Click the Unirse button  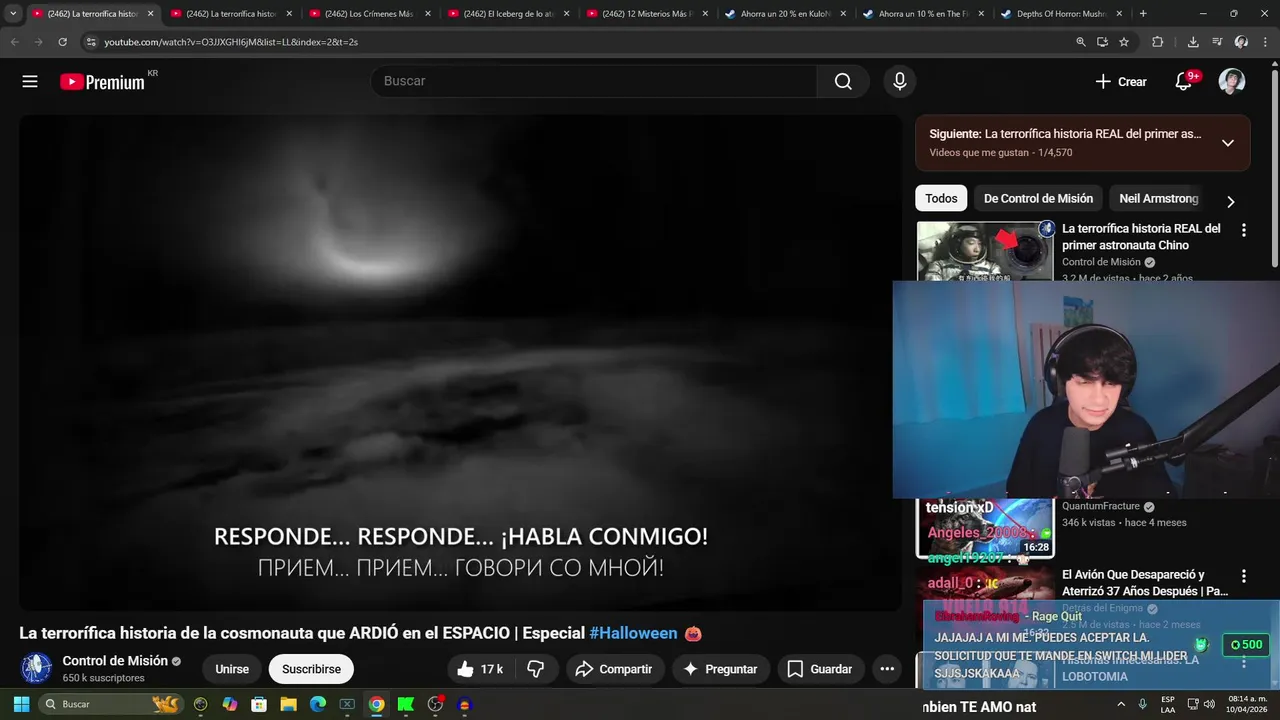pyautogui.click(x=232, y=669)
